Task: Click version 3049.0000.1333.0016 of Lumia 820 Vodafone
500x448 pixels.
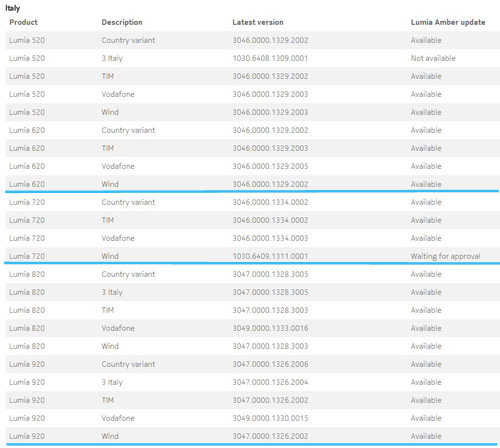Action: tap(270, 328)
